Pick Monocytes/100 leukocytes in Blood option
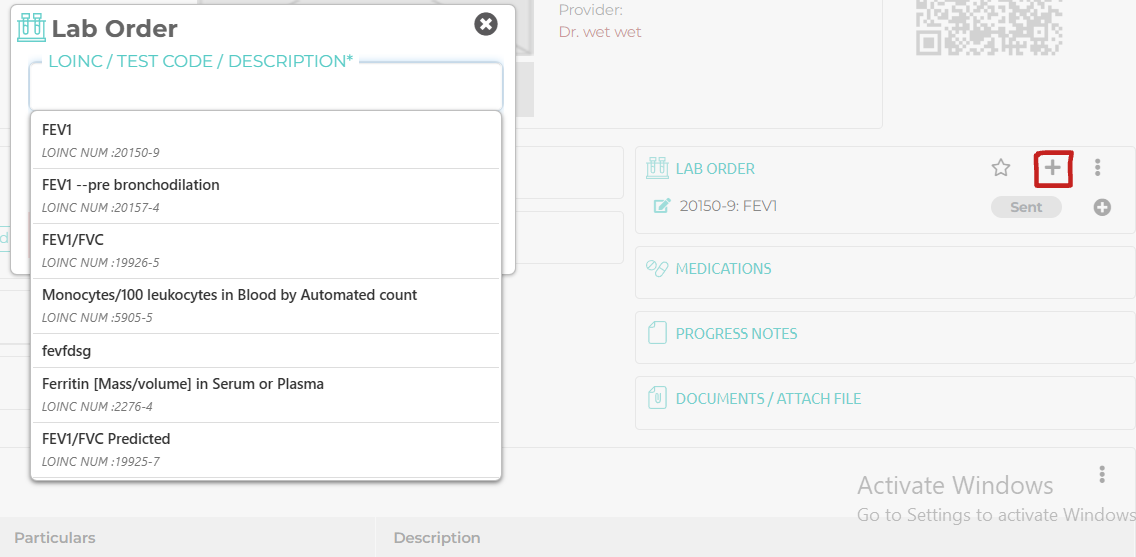Image resolution: width=1136 pixels, height=557 pixels. click(265, 306)
